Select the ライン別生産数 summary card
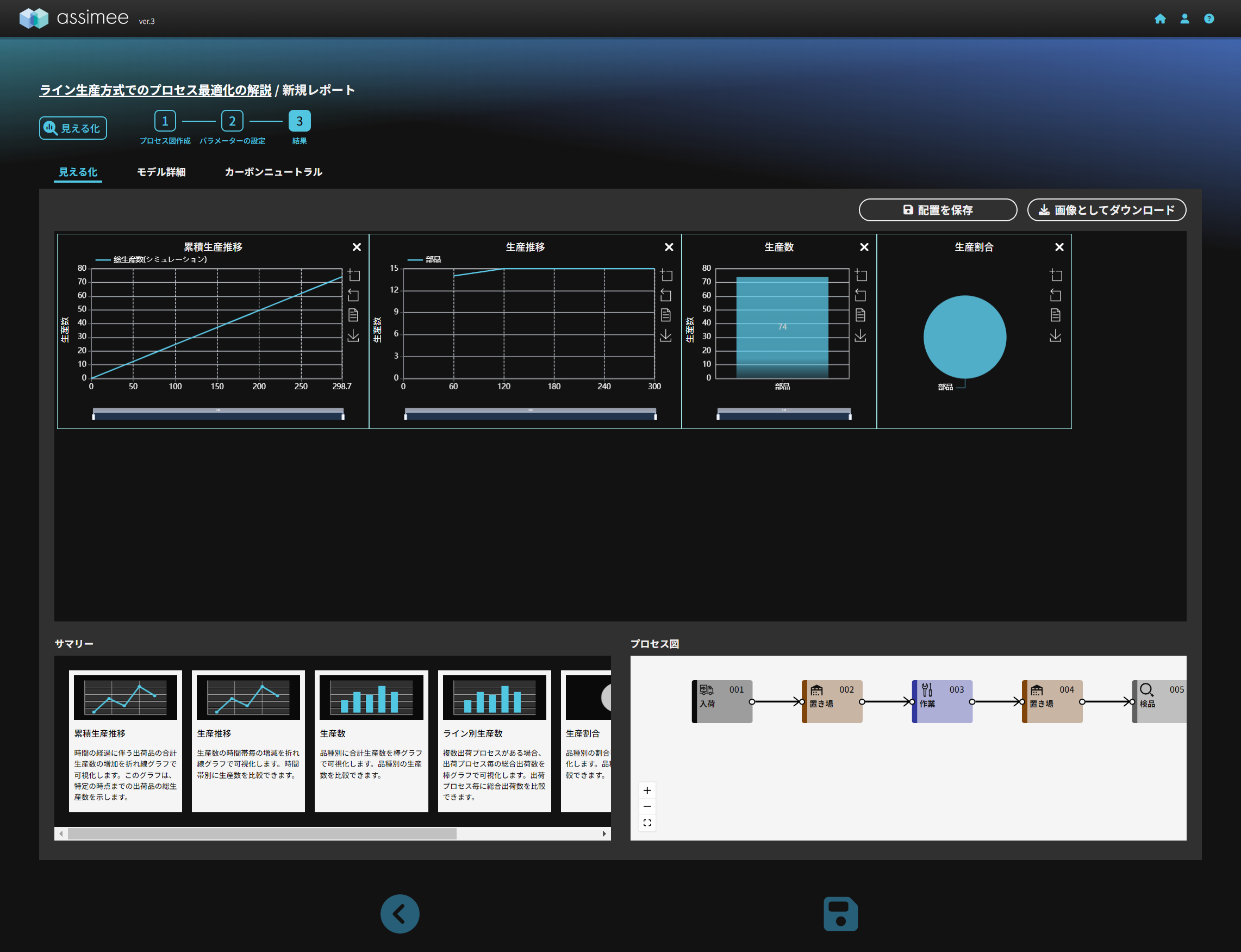 494,741
